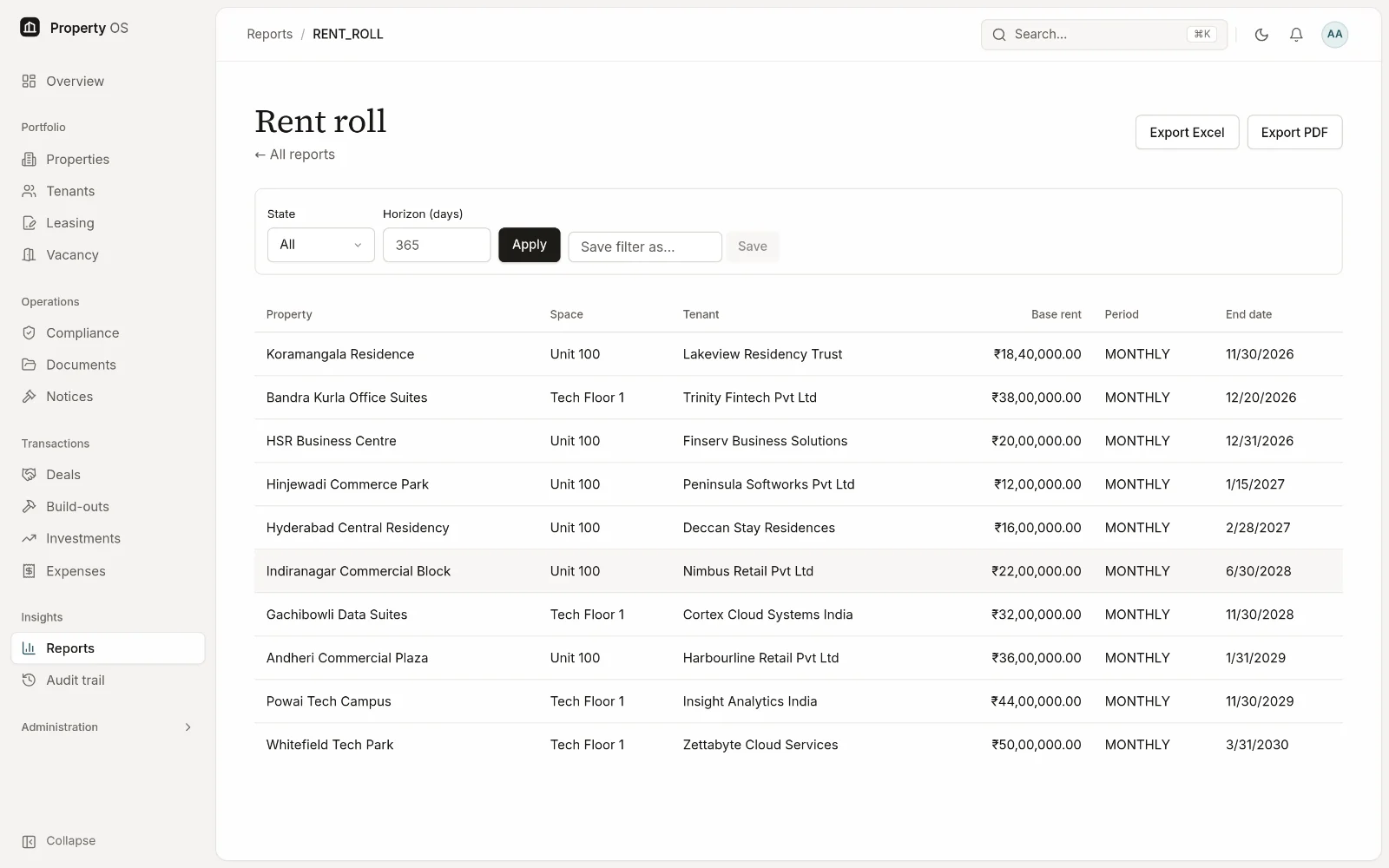Click the Koramangala Residence row cell
Screen dimensions: 1389x868
[x=340, y=354]
